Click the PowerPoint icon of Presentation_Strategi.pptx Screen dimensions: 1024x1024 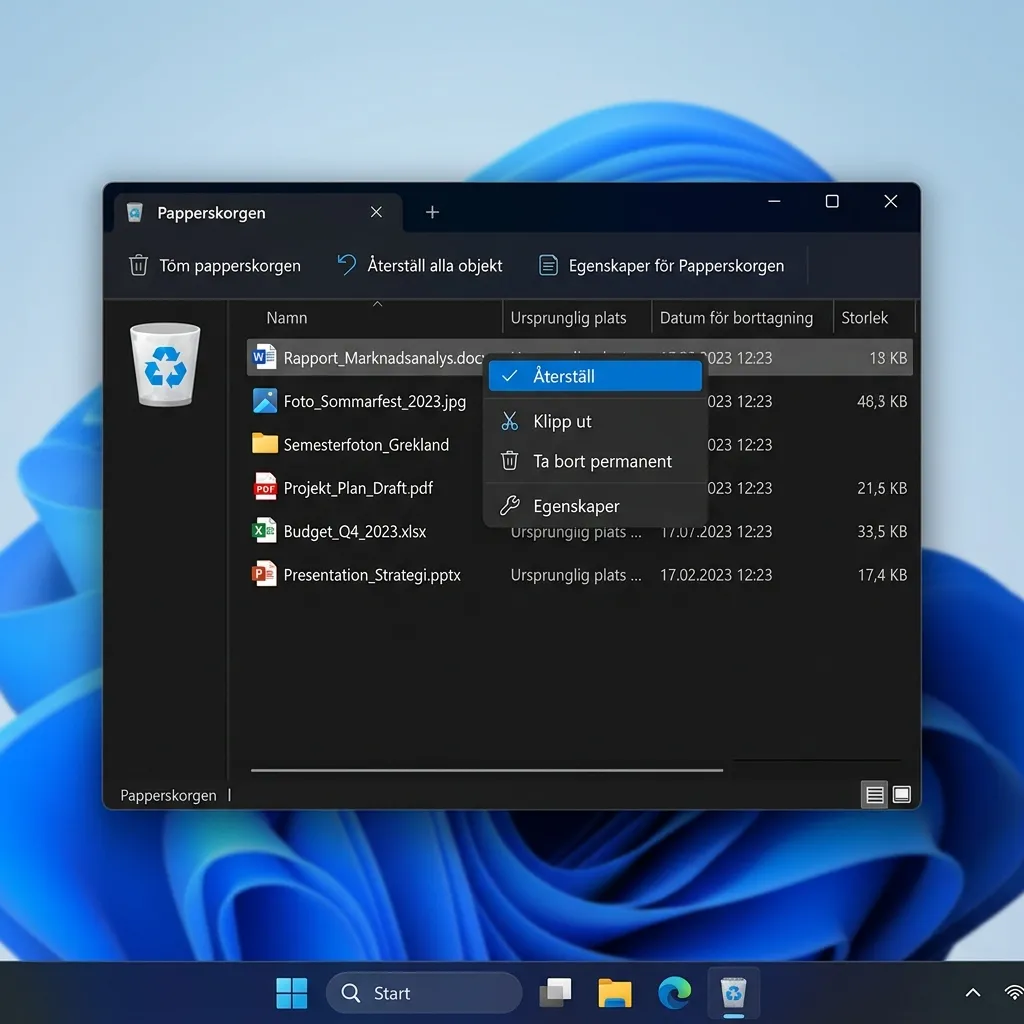tap(264, 574)
